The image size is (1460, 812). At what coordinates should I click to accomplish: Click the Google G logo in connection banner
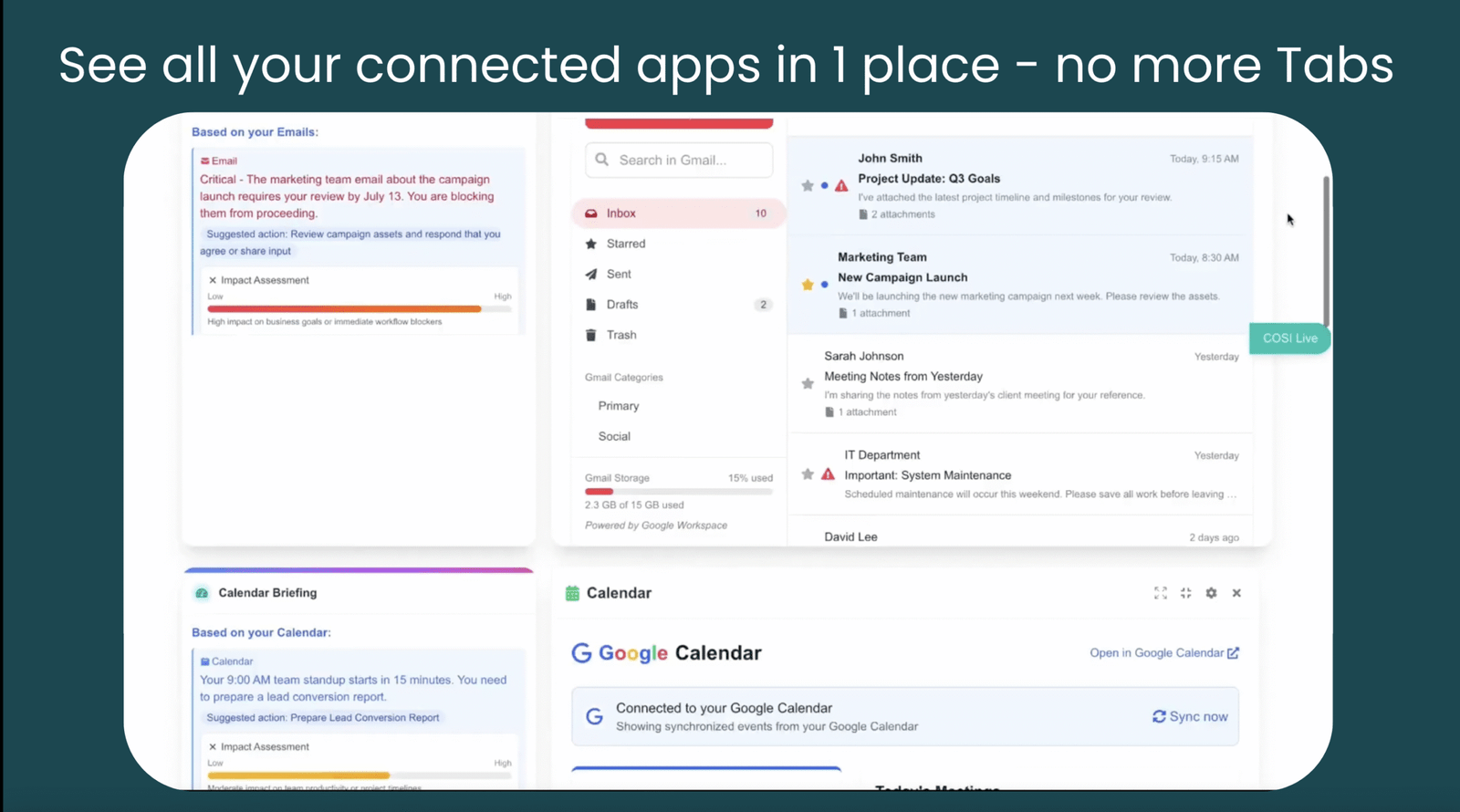(x=594, y=717)
